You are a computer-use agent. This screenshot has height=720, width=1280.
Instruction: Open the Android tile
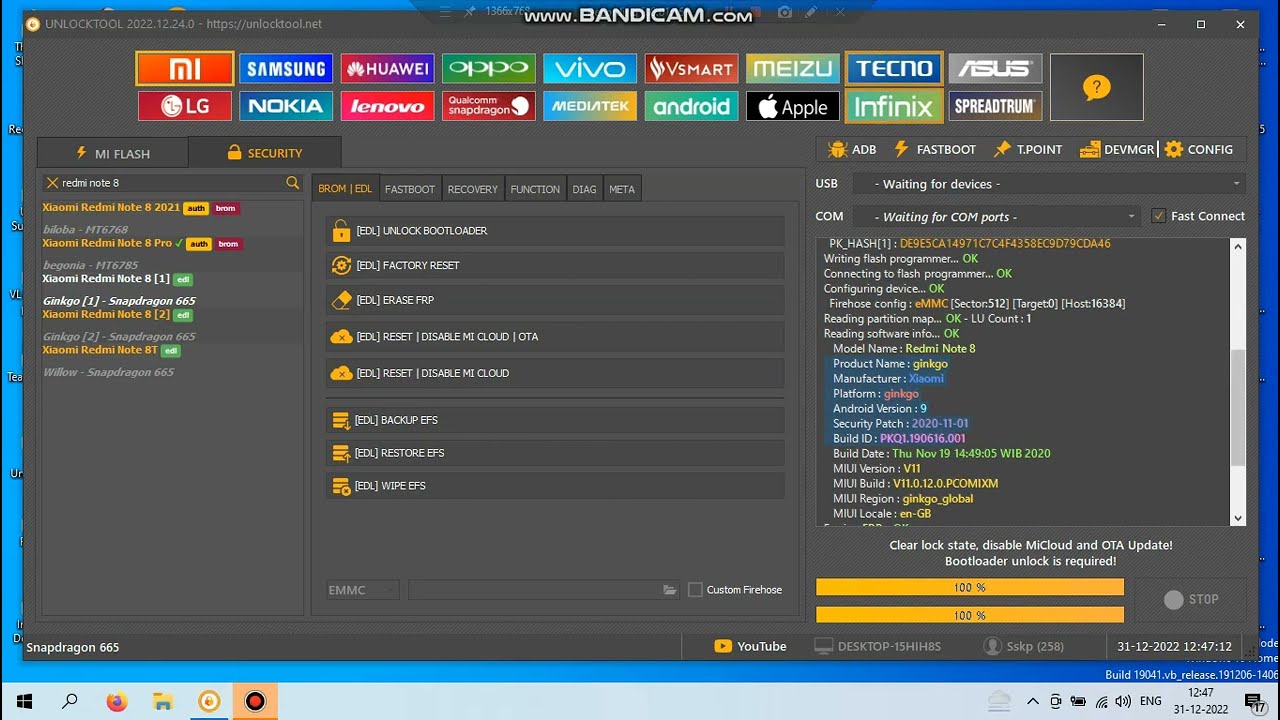click(691, 106)
